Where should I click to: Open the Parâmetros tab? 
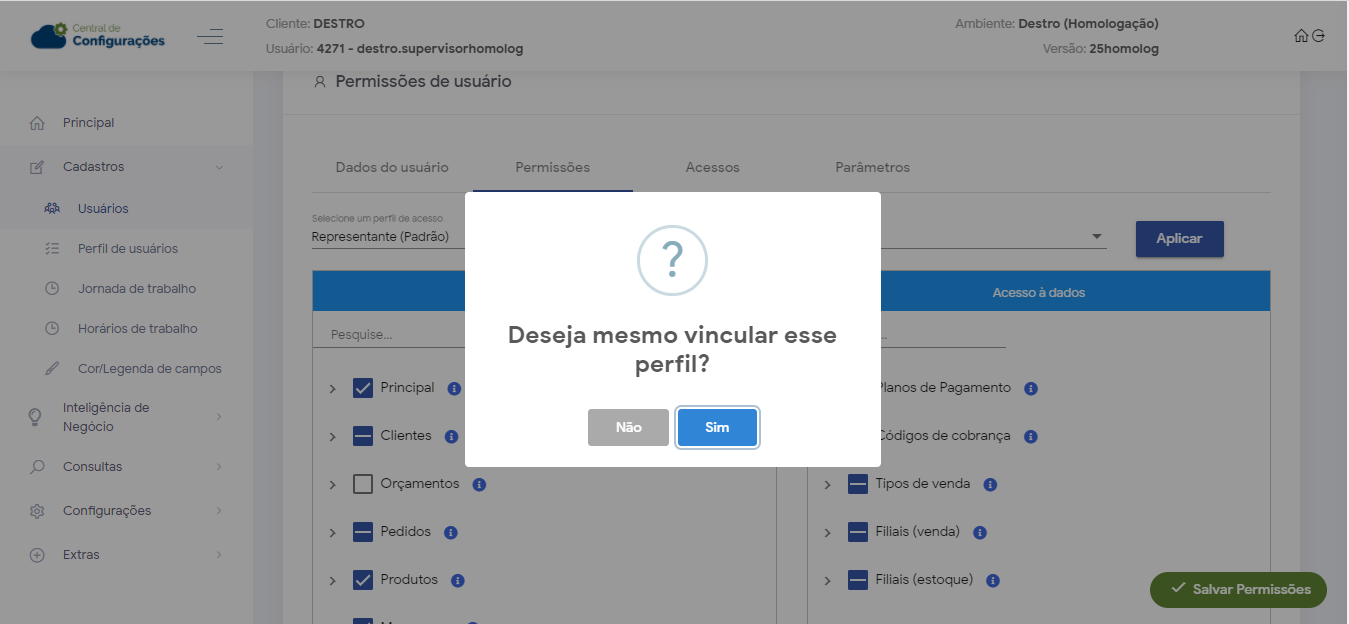(873, 167)
